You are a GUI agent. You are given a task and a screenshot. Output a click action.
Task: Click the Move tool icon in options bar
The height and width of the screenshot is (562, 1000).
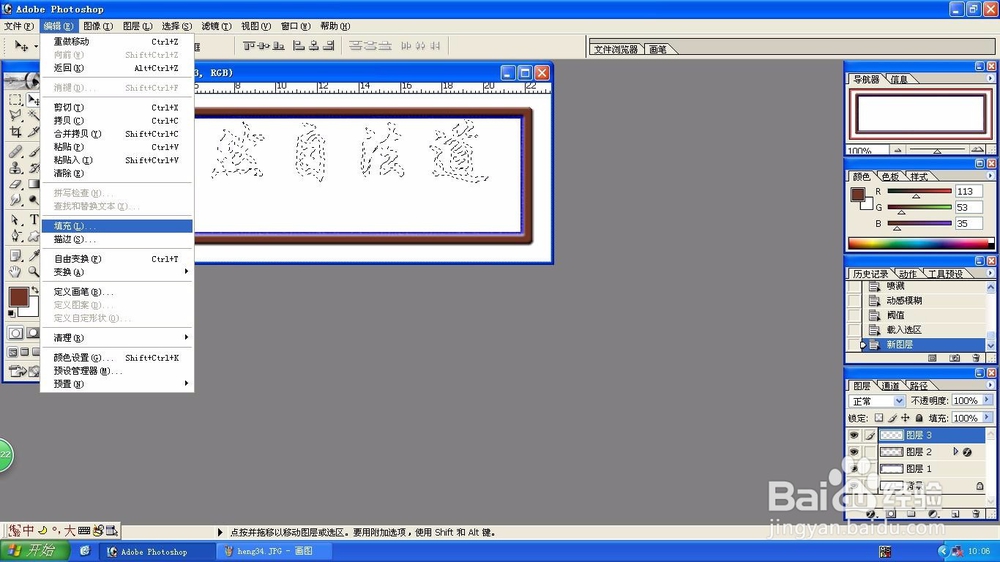pos(22,46)
